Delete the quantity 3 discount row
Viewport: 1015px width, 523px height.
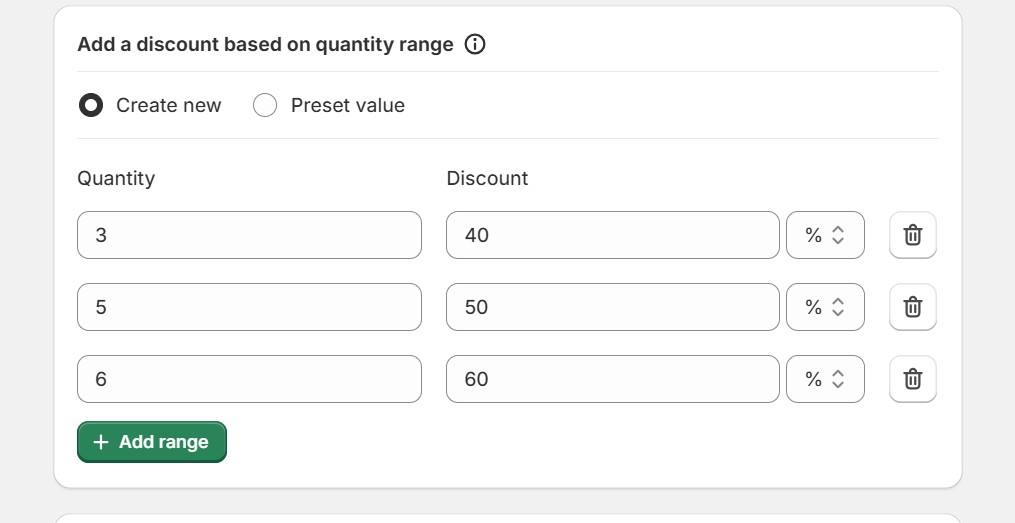coord(912,235)
